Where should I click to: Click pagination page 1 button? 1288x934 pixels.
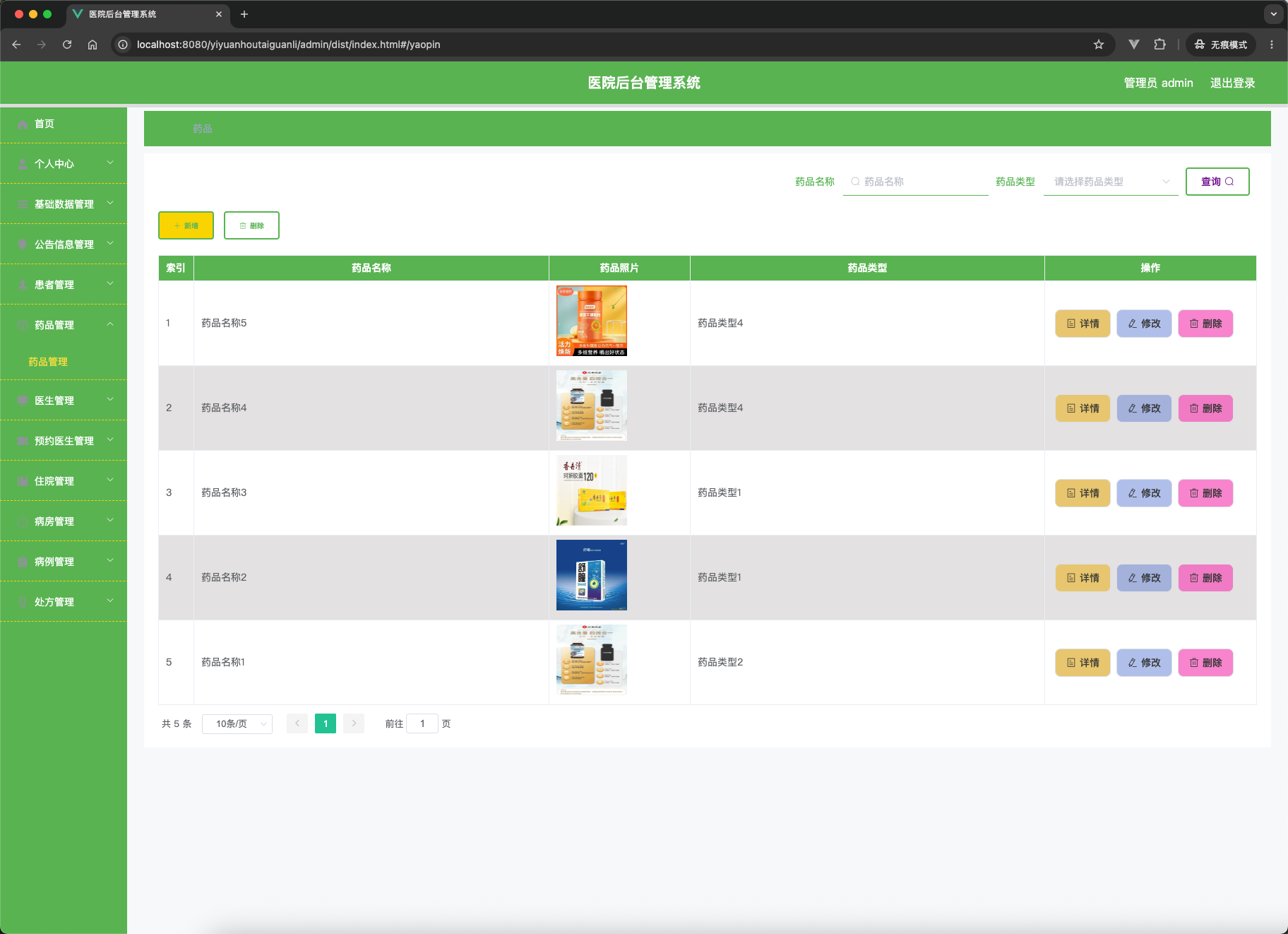[x=326, y=723]
